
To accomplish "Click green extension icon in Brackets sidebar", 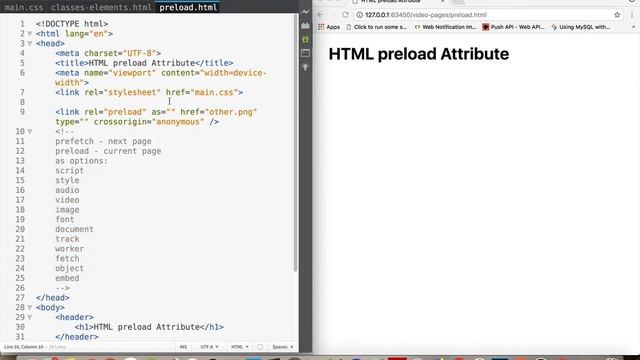I will 305,40.
